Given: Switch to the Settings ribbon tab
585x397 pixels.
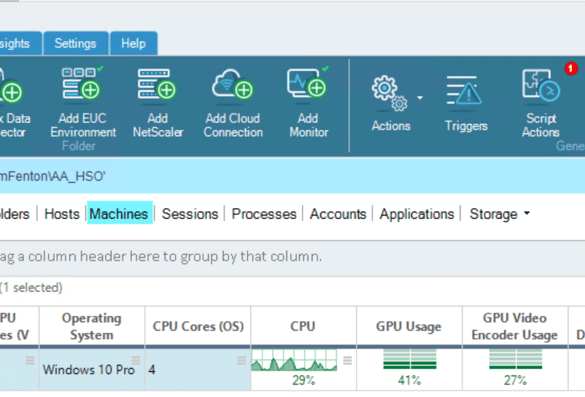Looking at the screenshot, I should [x=76, y=43].
